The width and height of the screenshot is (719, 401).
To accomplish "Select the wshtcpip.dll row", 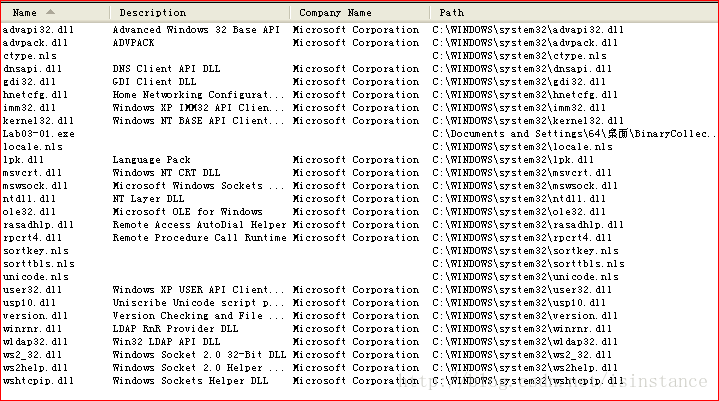I will pyautogui.click(x=38, y=381).
